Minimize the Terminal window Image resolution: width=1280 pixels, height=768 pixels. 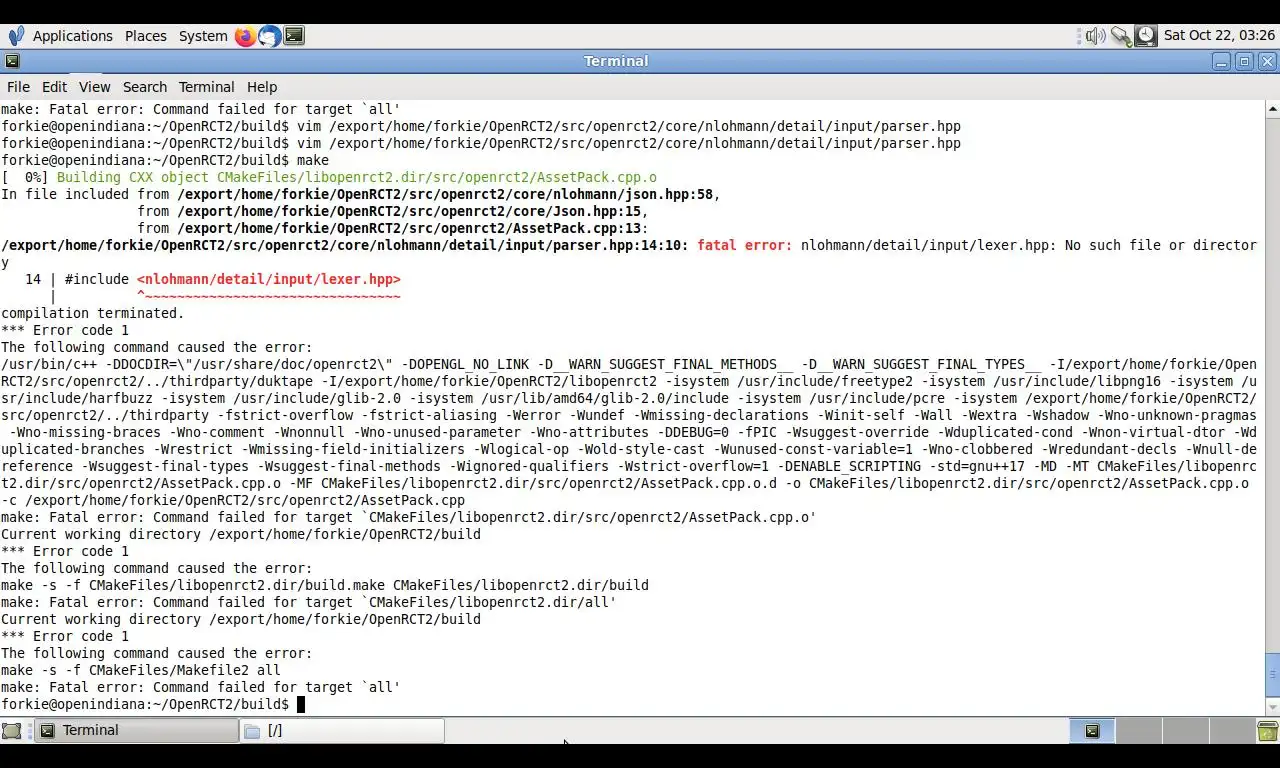(1221, 61)
